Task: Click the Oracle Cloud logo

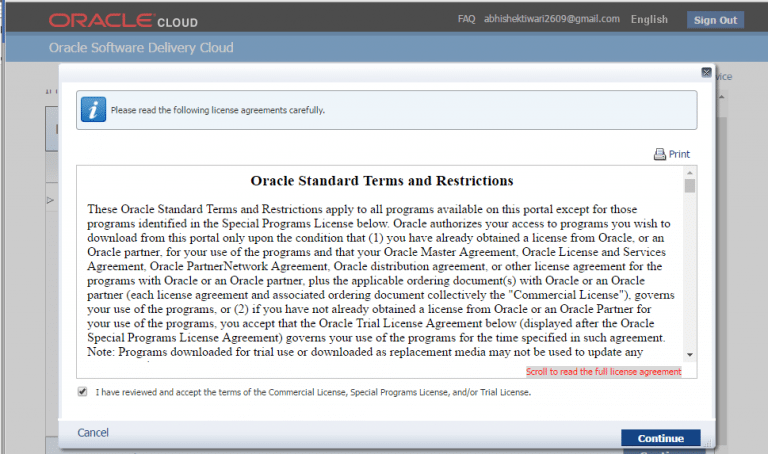Action: pos(123,20)
